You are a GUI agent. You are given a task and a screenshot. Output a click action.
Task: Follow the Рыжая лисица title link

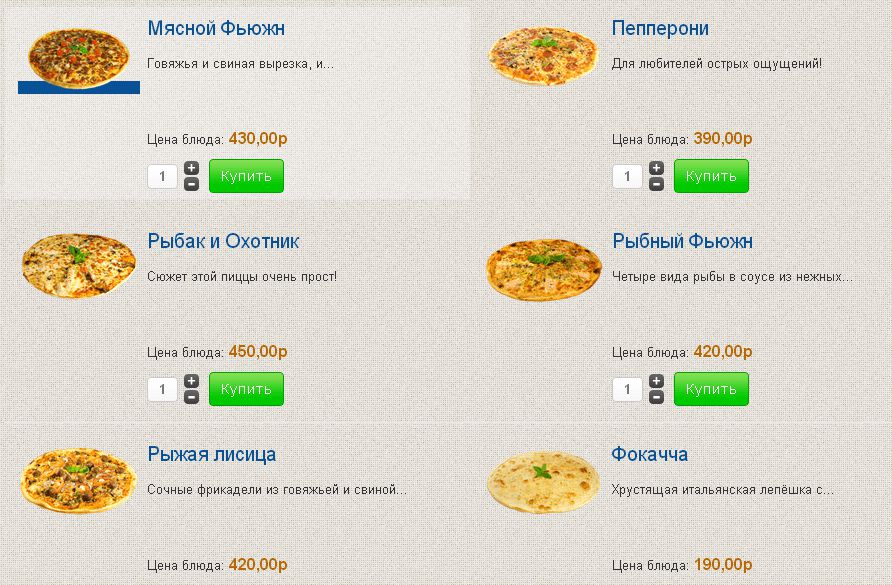pos(211,455)
